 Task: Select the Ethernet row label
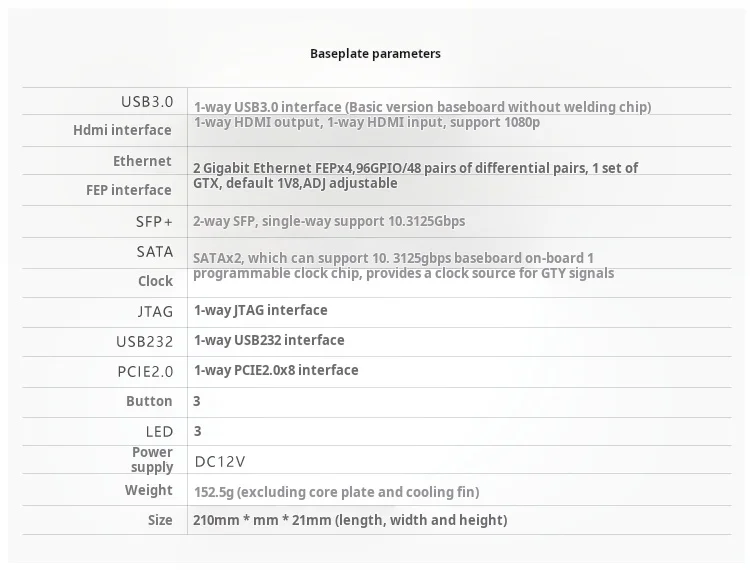tap(142, 161)
